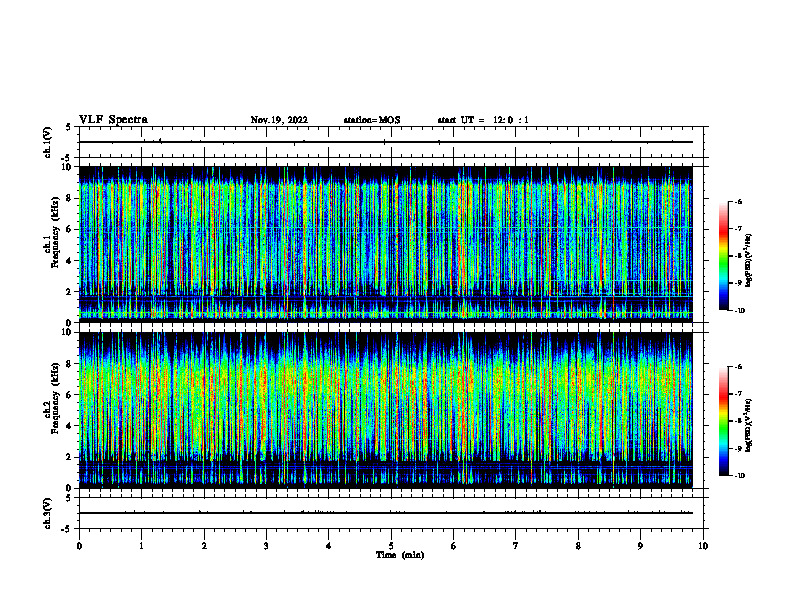Click the ch.2 spectrogram color scale bar
This screenshot has height=612, width=792.
coord(723,421)
